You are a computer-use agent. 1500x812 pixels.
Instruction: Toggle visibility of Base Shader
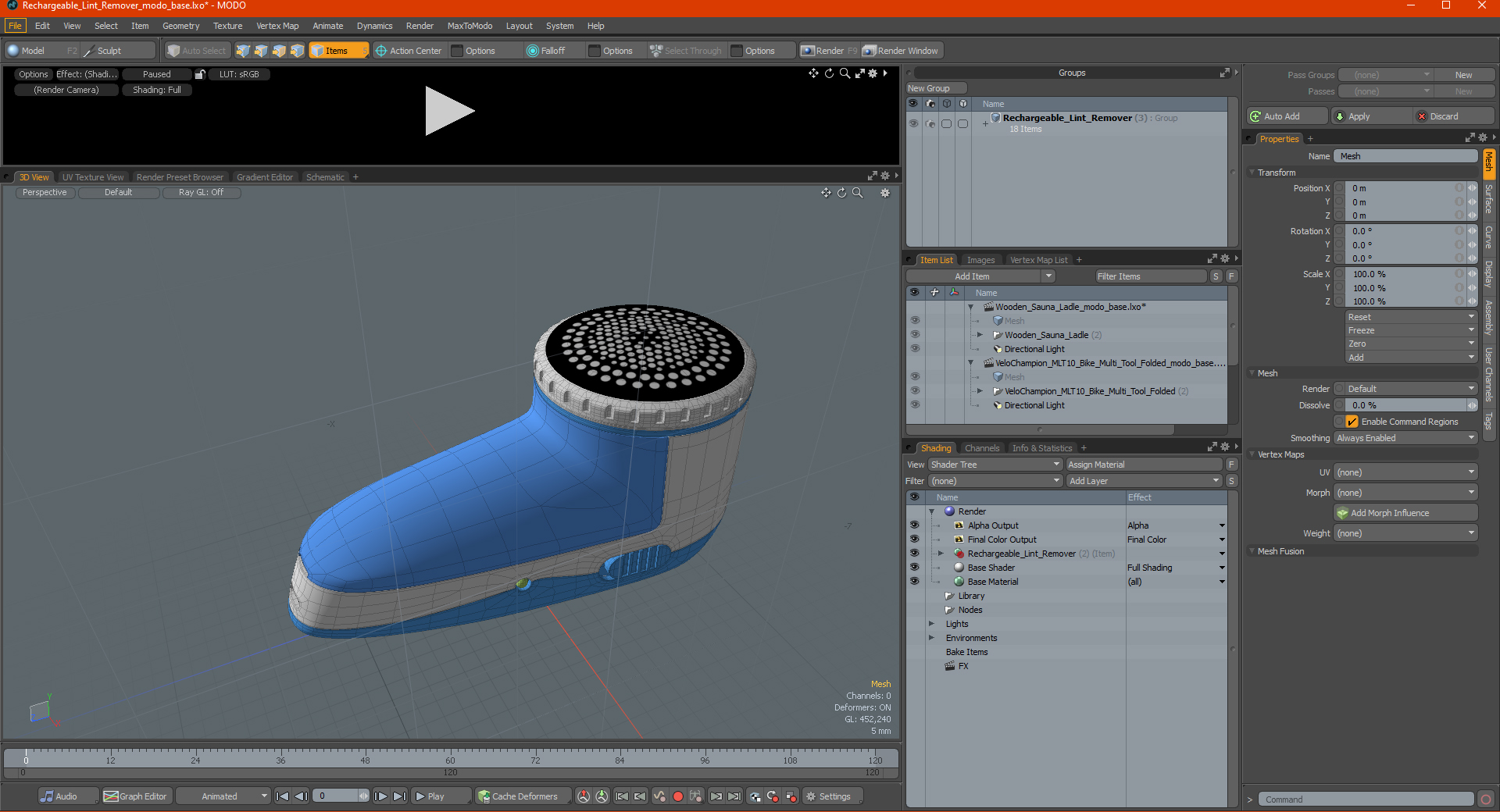[914, 568]
